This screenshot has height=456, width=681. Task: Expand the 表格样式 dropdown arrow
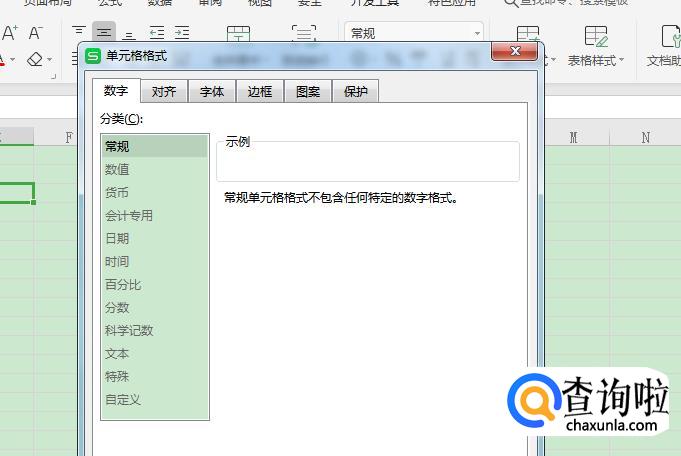(622, 61)
